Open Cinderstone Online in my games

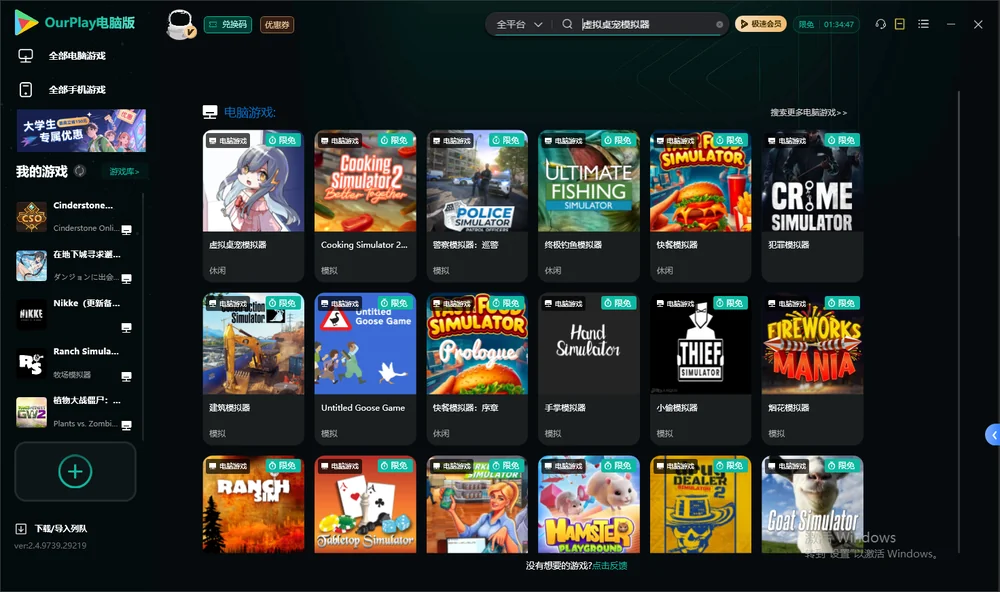pos(75,216)
